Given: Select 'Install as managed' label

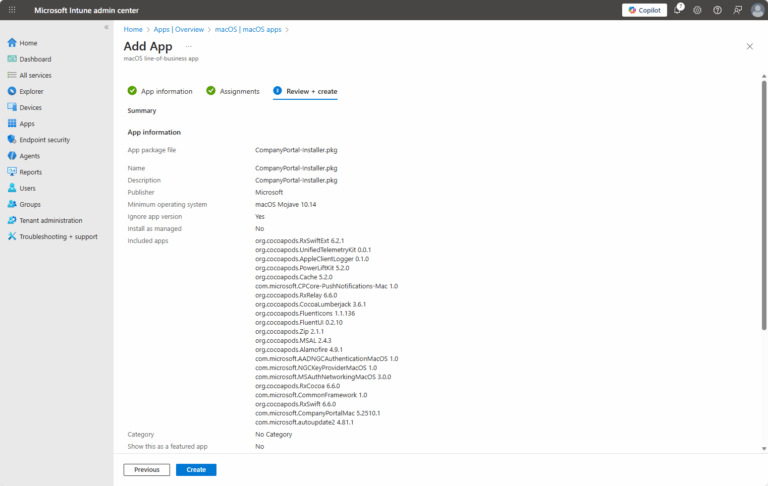Looking at the screenshot, I should 154,228.
